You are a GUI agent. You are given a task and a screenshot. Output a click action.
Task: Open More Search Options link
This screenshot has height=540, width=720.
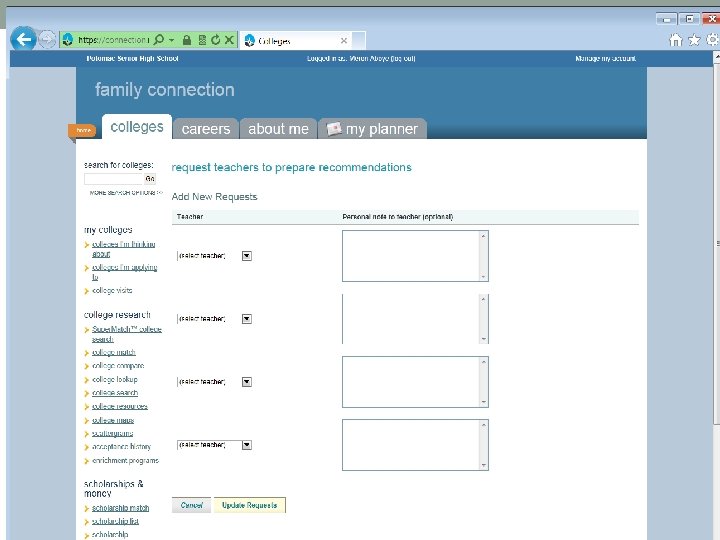click(126, 192)
